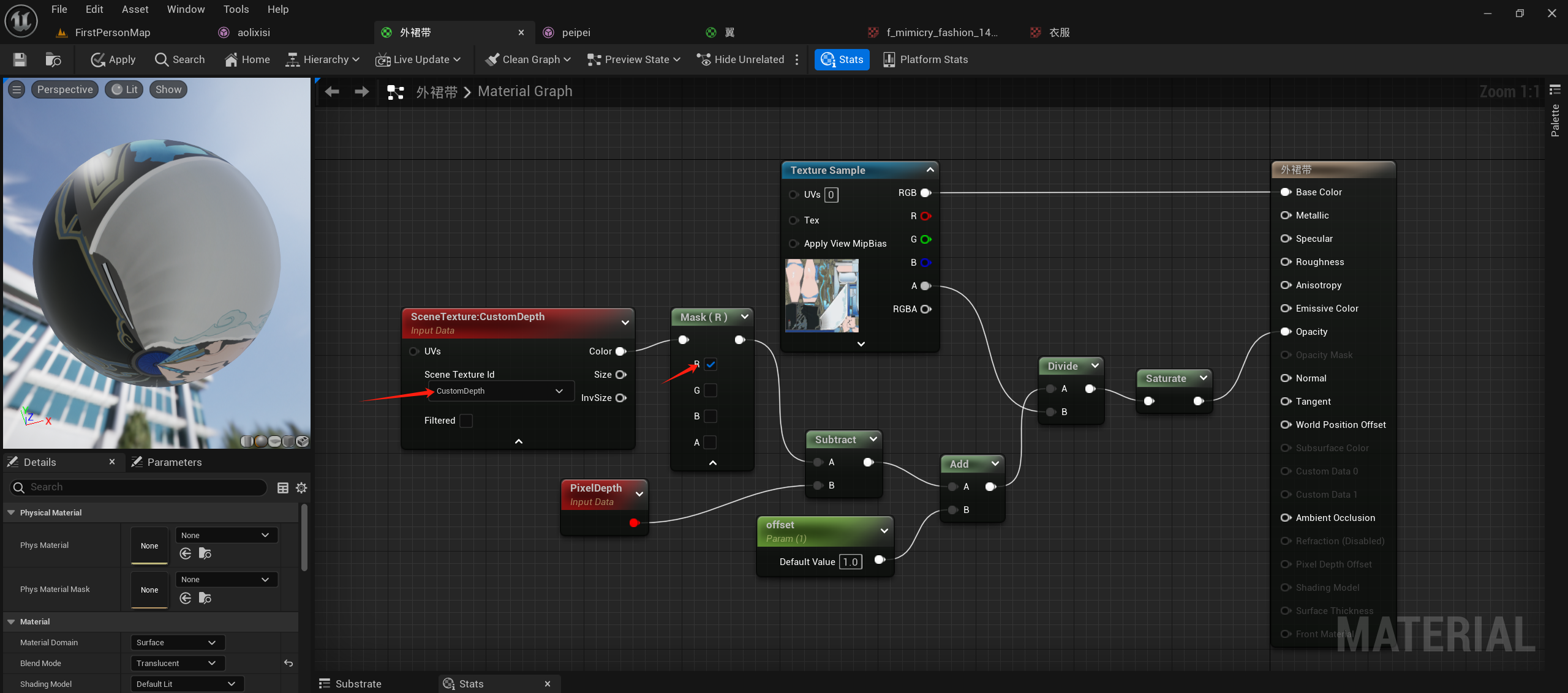Image resolution: width=1568 pixels, height=693 pixels.
Task: Open Search in material toolbar
Action: (180, 59)
